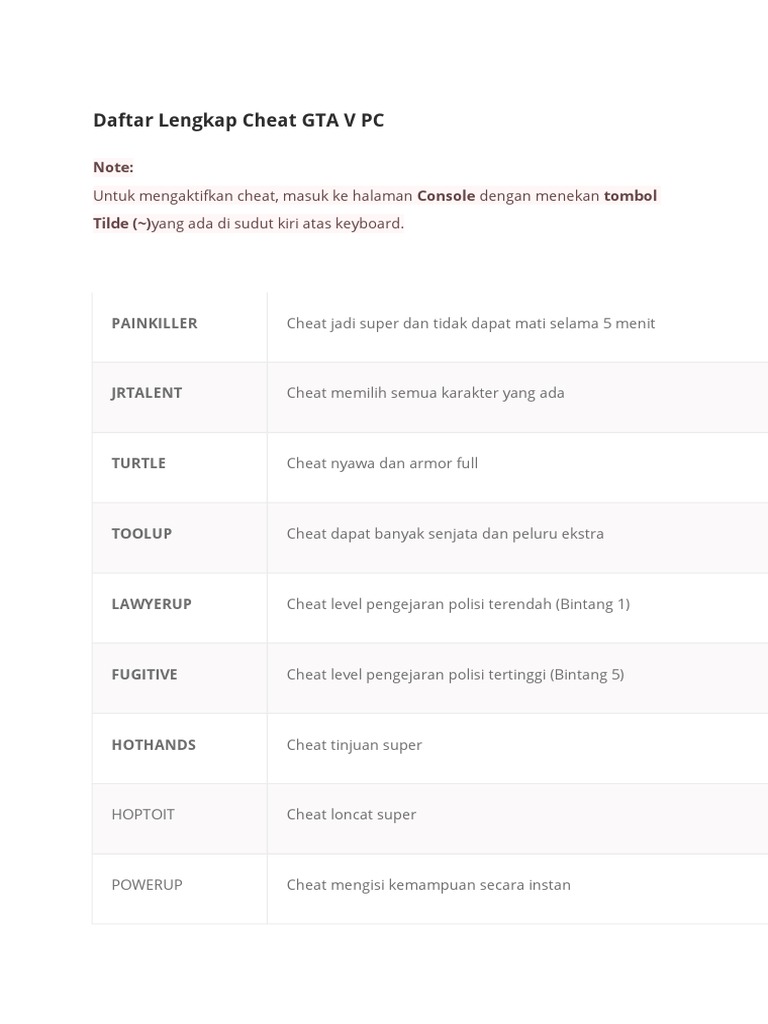Click the bold word "Console"
768x1024 pixels.
pos(446,195)
